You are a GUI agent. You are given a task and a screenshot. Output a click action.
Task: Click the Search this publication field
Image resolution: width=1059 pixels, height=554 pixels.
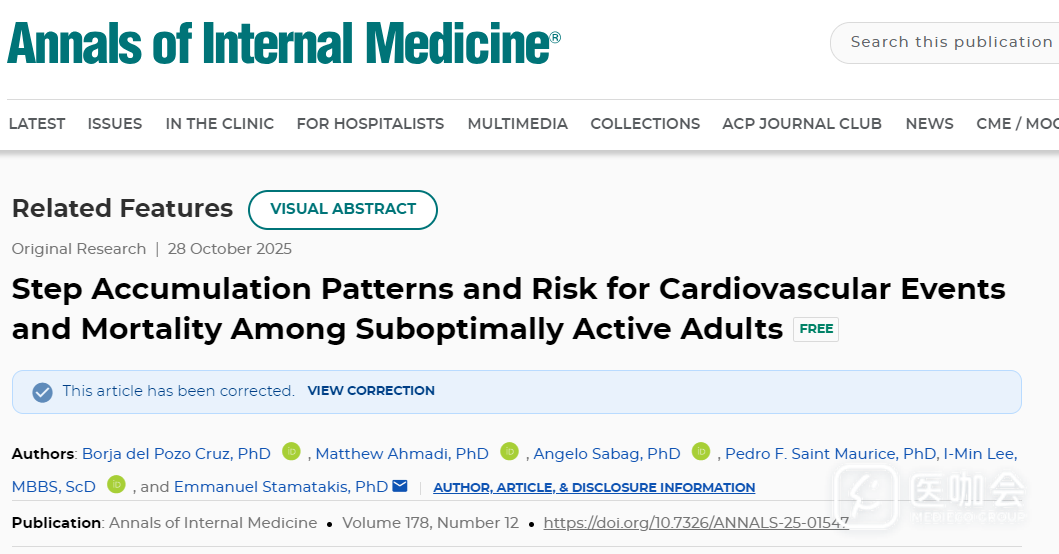(x=950, y=42)
